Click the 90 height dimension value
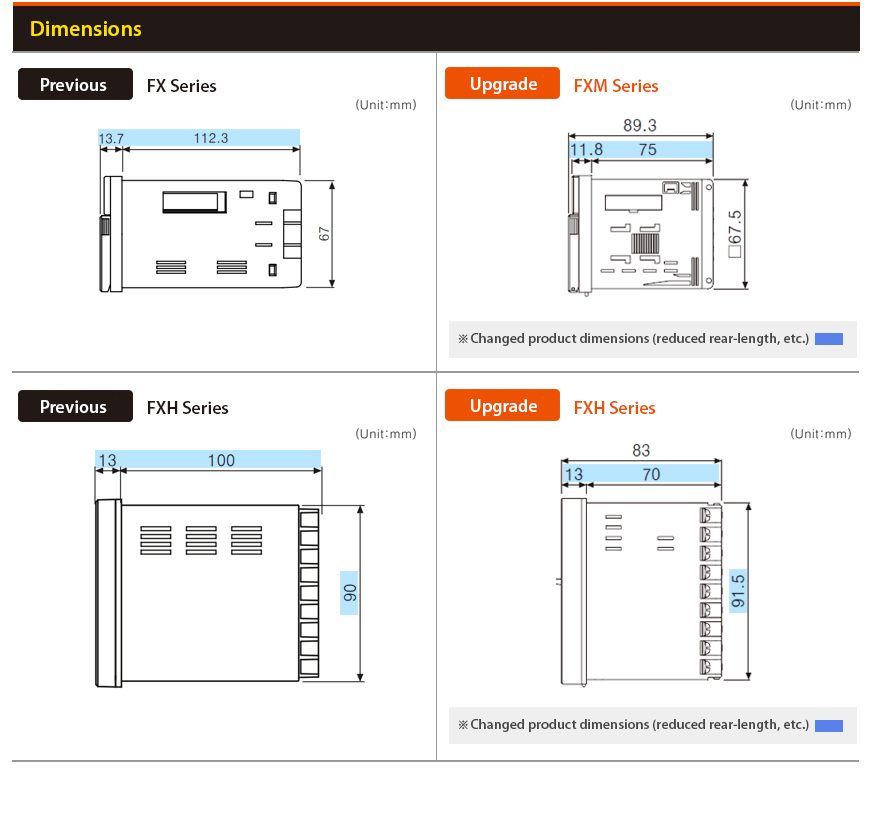This screenshot has height=814, width=870. coord(350,593)
